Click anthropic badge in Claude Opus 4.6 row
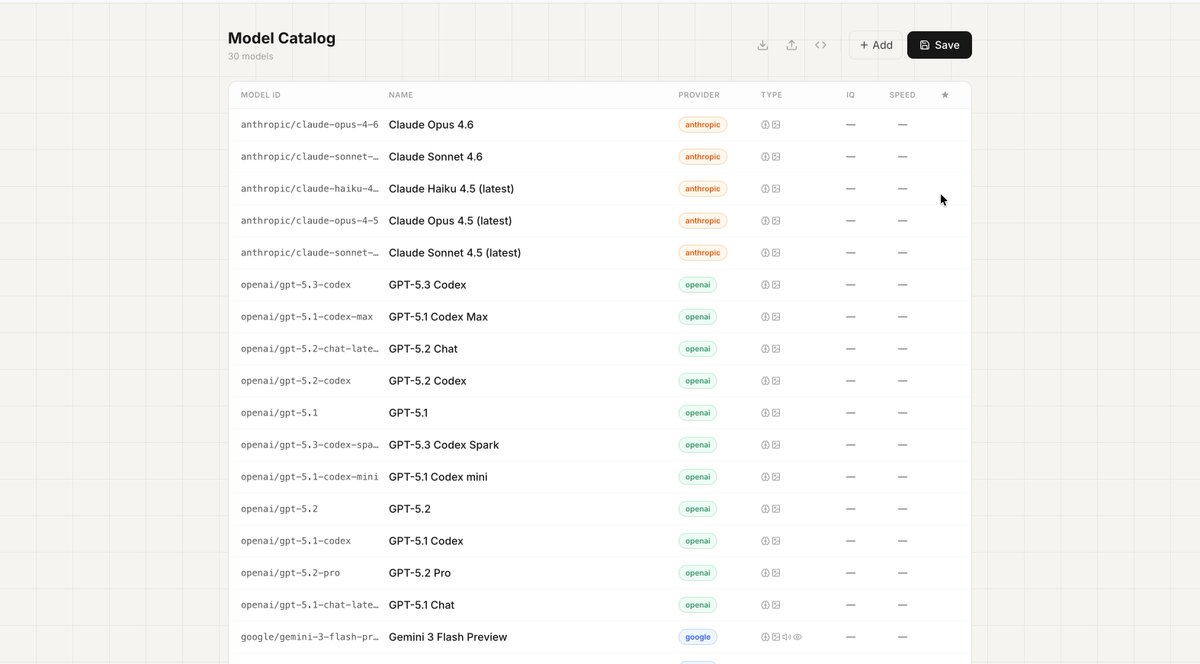 (703, 125)
